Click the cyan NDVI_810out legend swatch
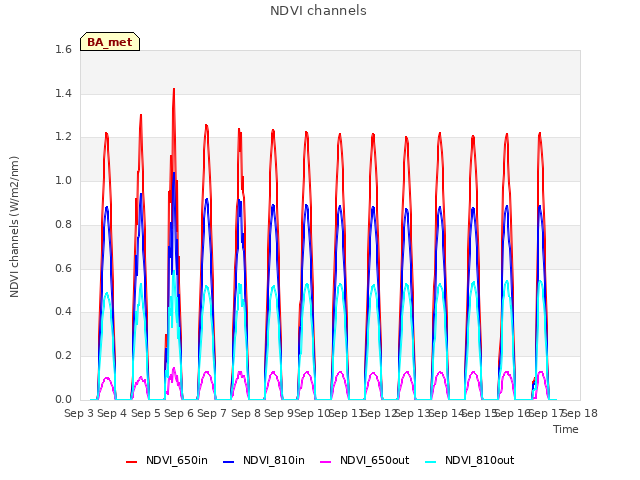This screenshot has height=480, width=640. (x=430, y=462)
